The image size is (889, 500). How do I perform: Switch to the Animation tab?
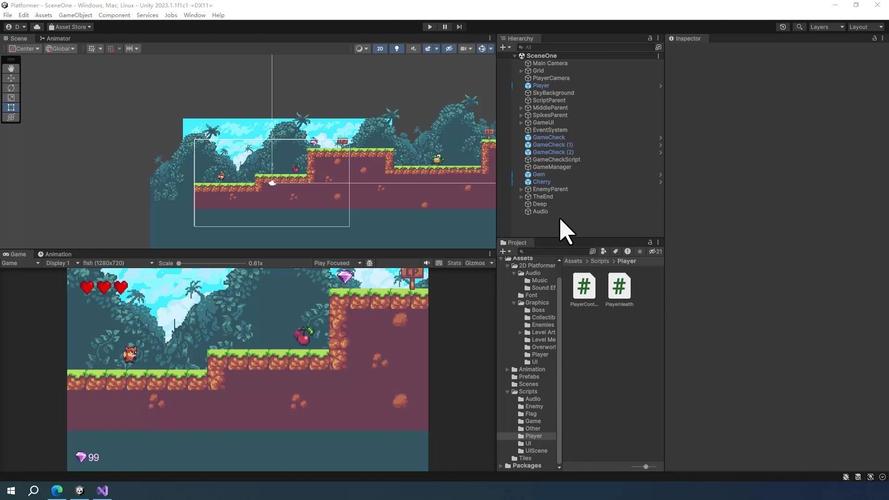(54, 254)
